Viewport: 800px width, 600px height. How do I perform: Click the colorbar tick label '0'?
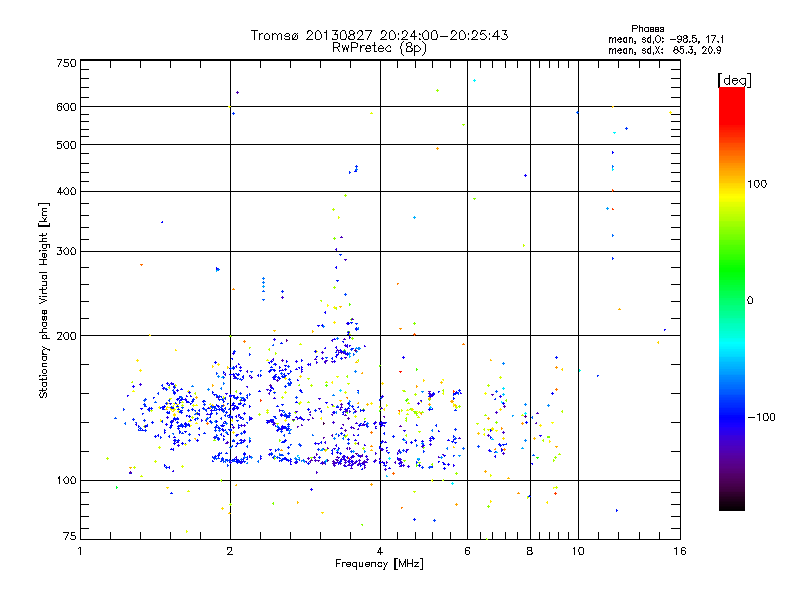(x=750, y=300)
